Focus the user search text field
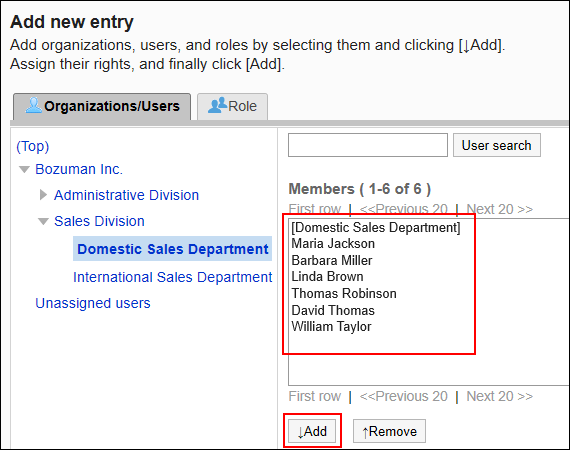Image resolution: width=570 pixels, height=450 pixels. pos(368,145)
